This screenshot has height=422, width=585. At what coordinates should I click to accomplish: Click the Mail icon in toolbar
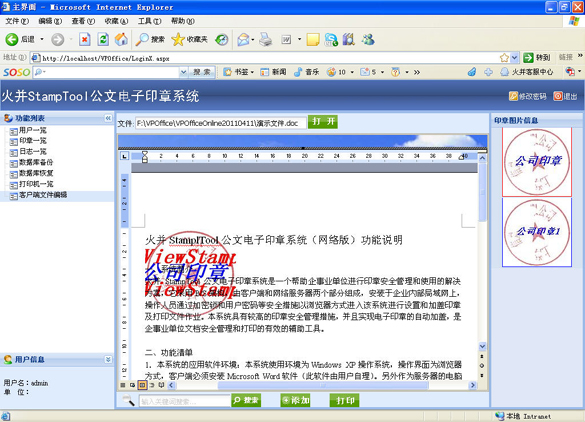[x=243, y=39]
